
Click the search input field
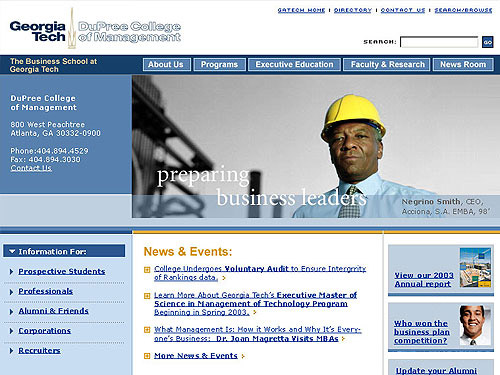click(x=439, y=42)
